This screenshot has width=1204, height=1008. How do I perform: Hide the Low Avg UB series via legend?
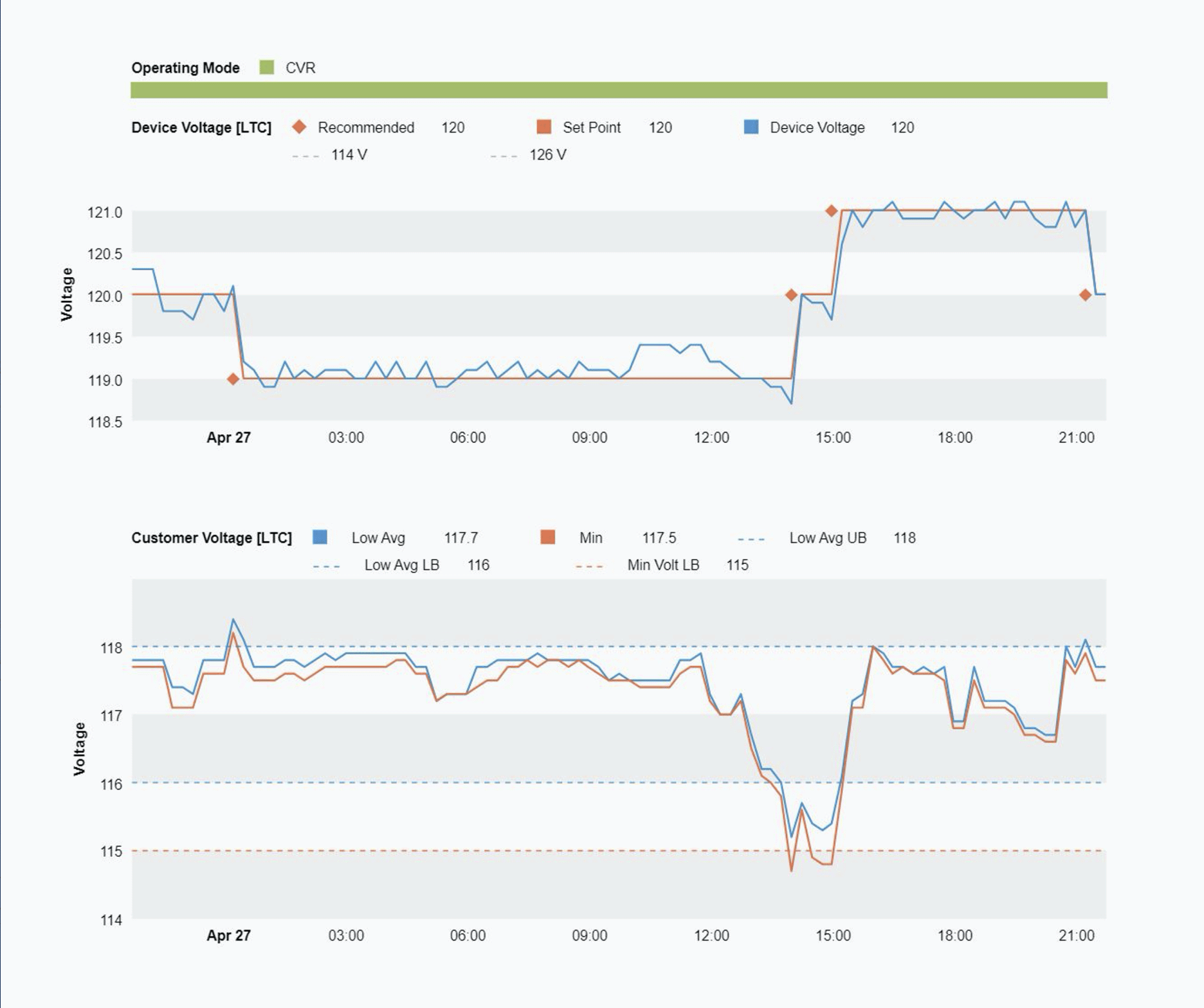coord(826,538)
